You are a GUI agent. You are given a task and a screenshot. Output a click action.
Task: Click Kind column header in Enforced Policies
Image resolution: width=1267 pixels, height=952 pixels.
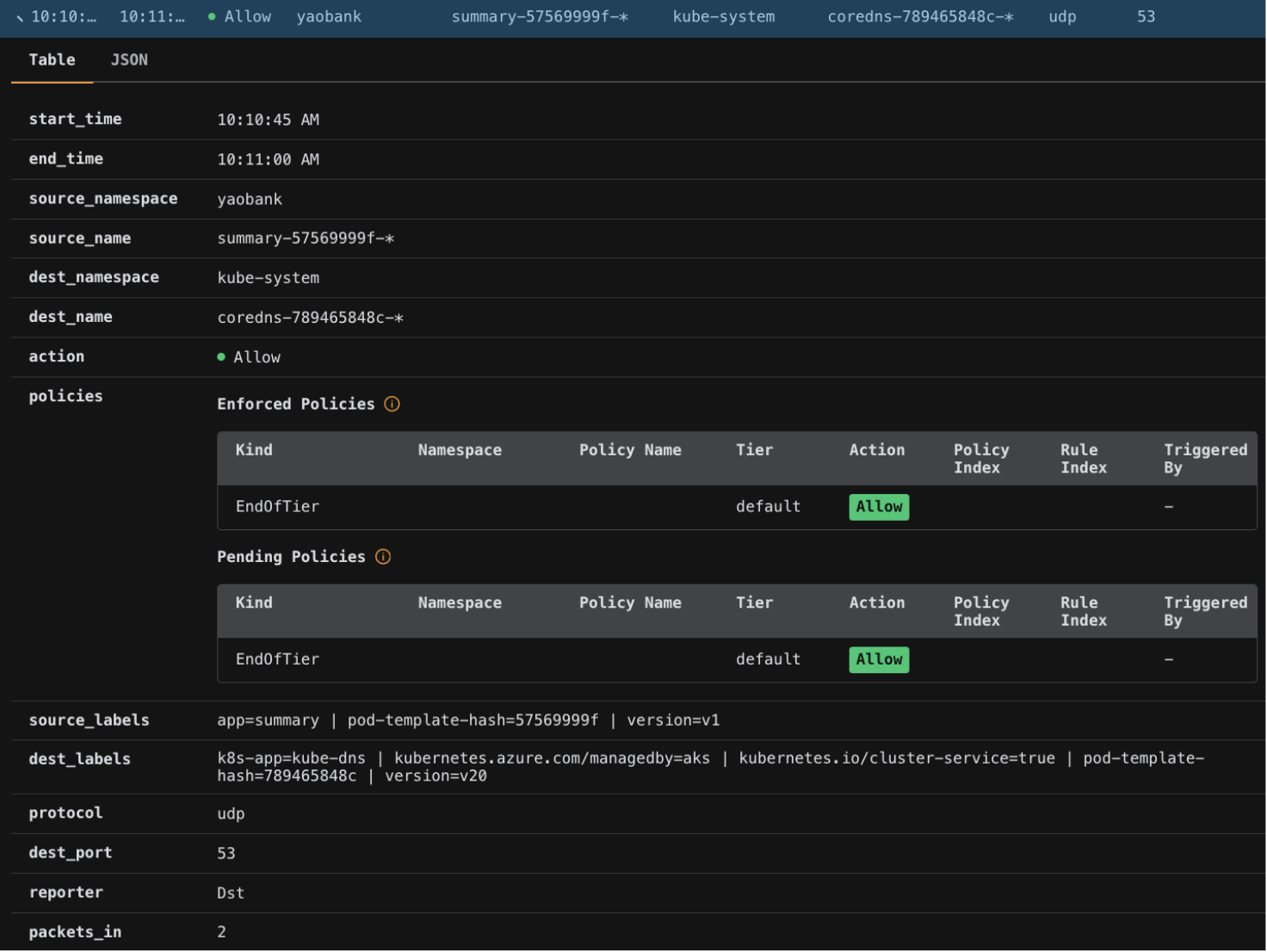pyautogui.click(x=254, y=450)
